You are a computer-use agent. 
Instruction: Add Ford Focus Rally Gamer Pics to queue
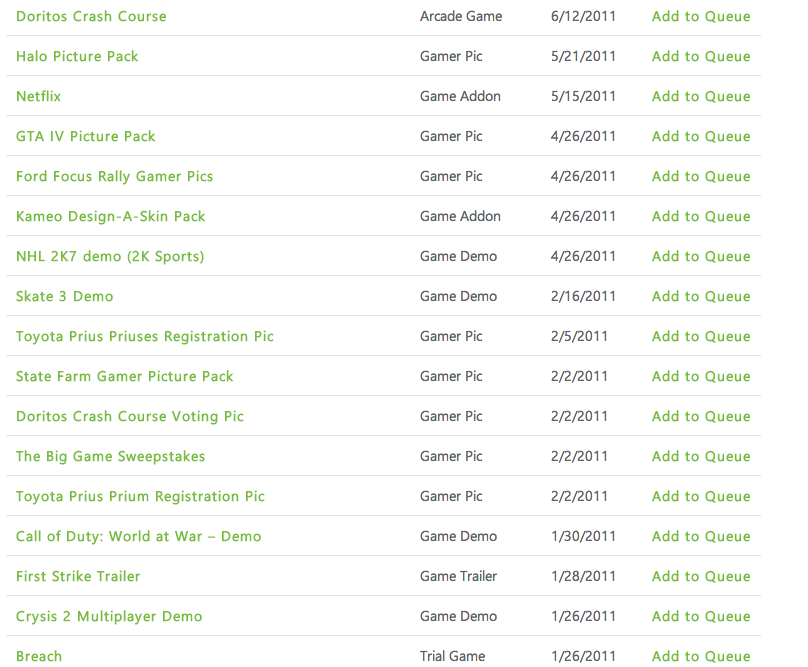point(701,176)
